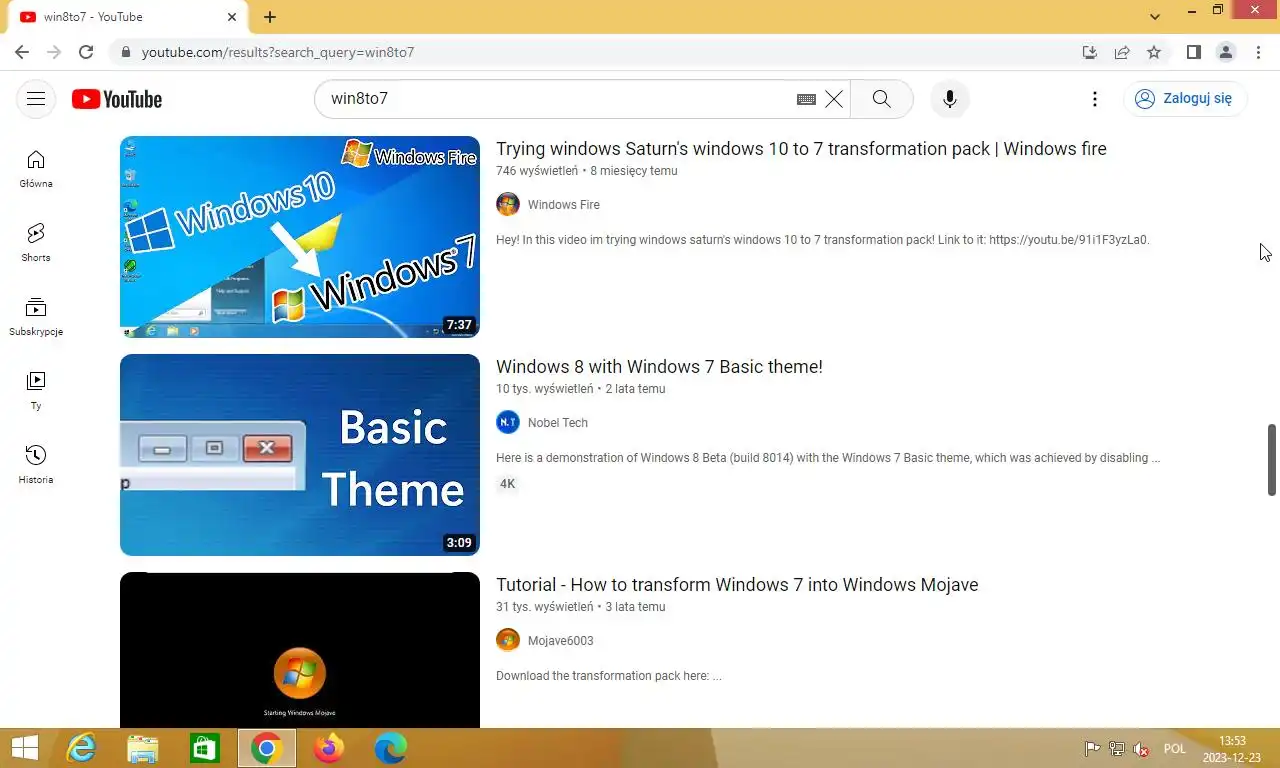Open the Chrome profile avatar
The width and height of the screenshot is (1280, 768).
(1226, 52)
